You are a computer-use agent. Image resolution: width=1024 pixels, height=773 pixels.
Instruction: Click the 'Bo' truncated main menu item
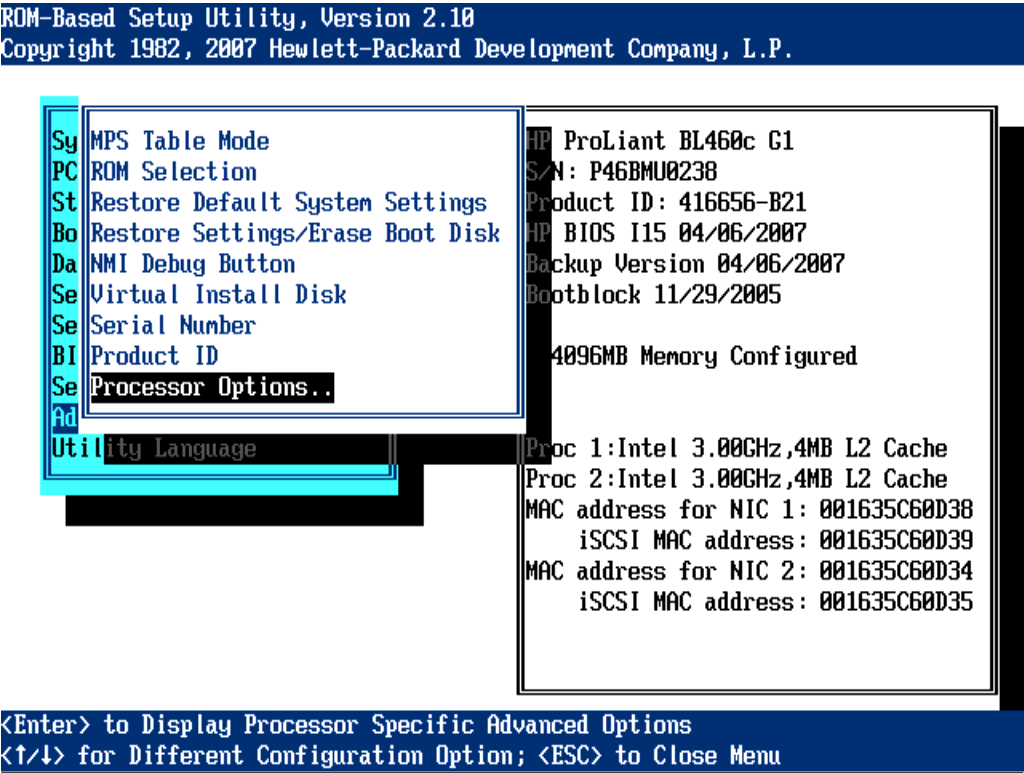65,233
